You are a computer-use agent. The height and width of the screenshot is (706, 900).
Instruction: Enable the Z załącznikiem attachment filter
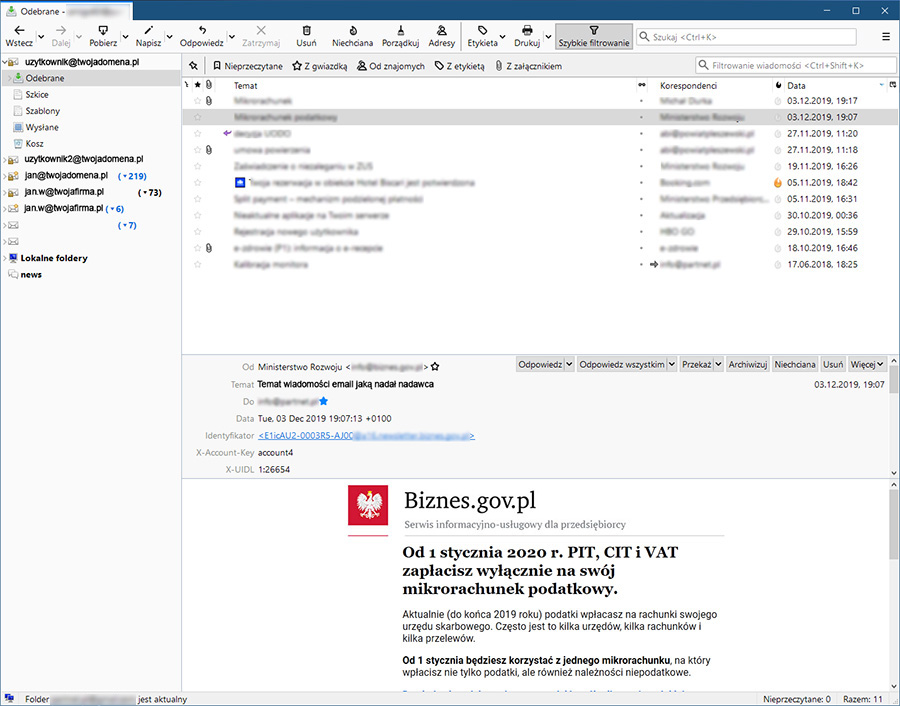pyautogui.click(x=527, y=66)
